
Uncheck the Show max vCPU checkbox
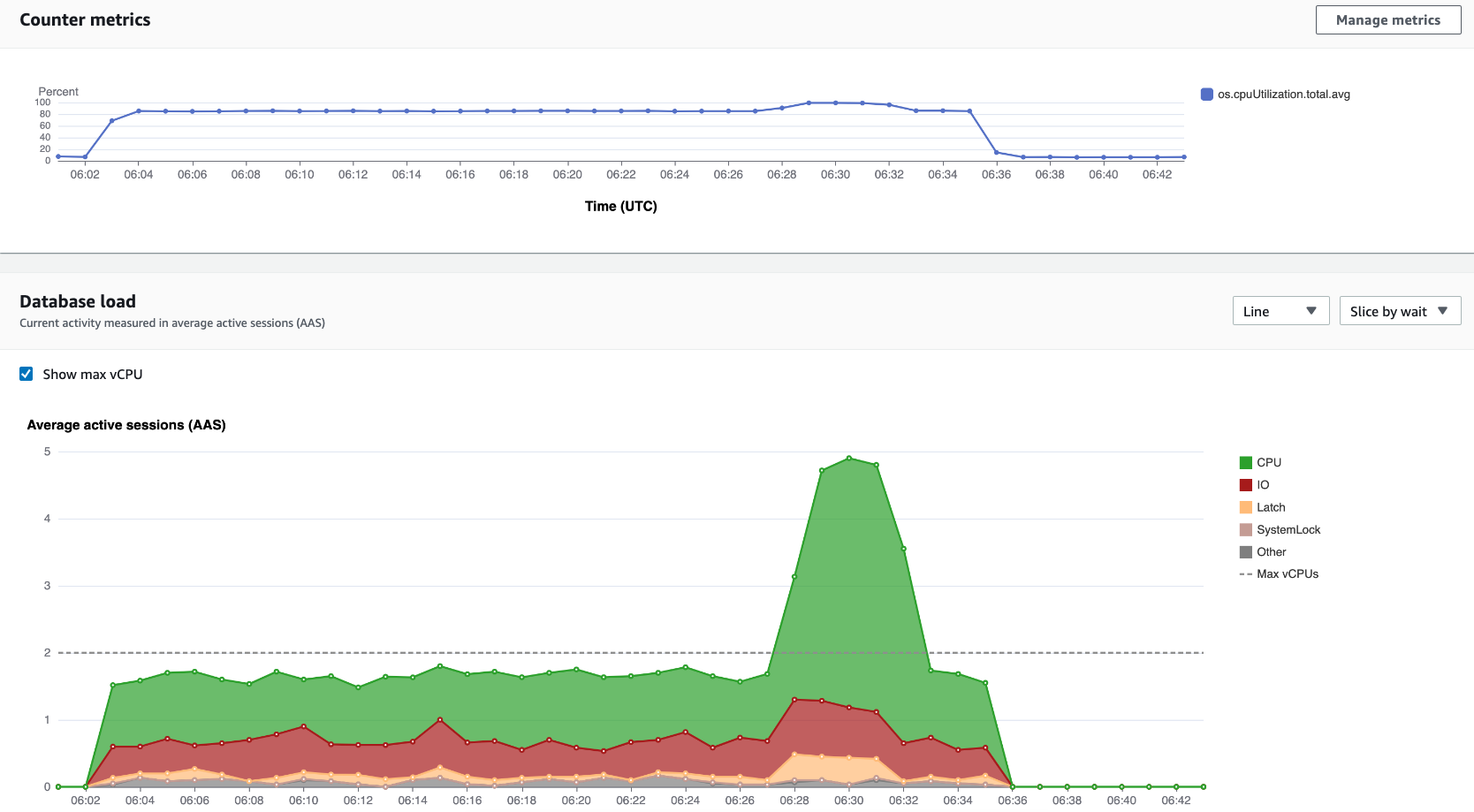pos(26,374)
